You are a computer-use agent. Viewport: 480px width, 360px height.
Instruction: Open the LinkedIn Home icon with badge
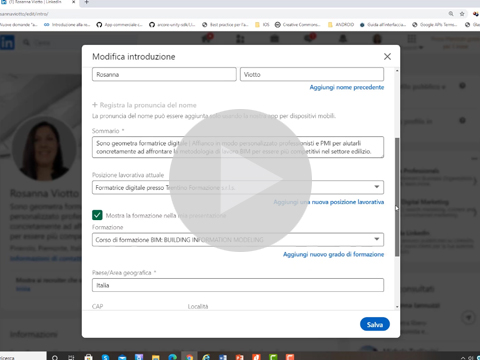[207, 39]
